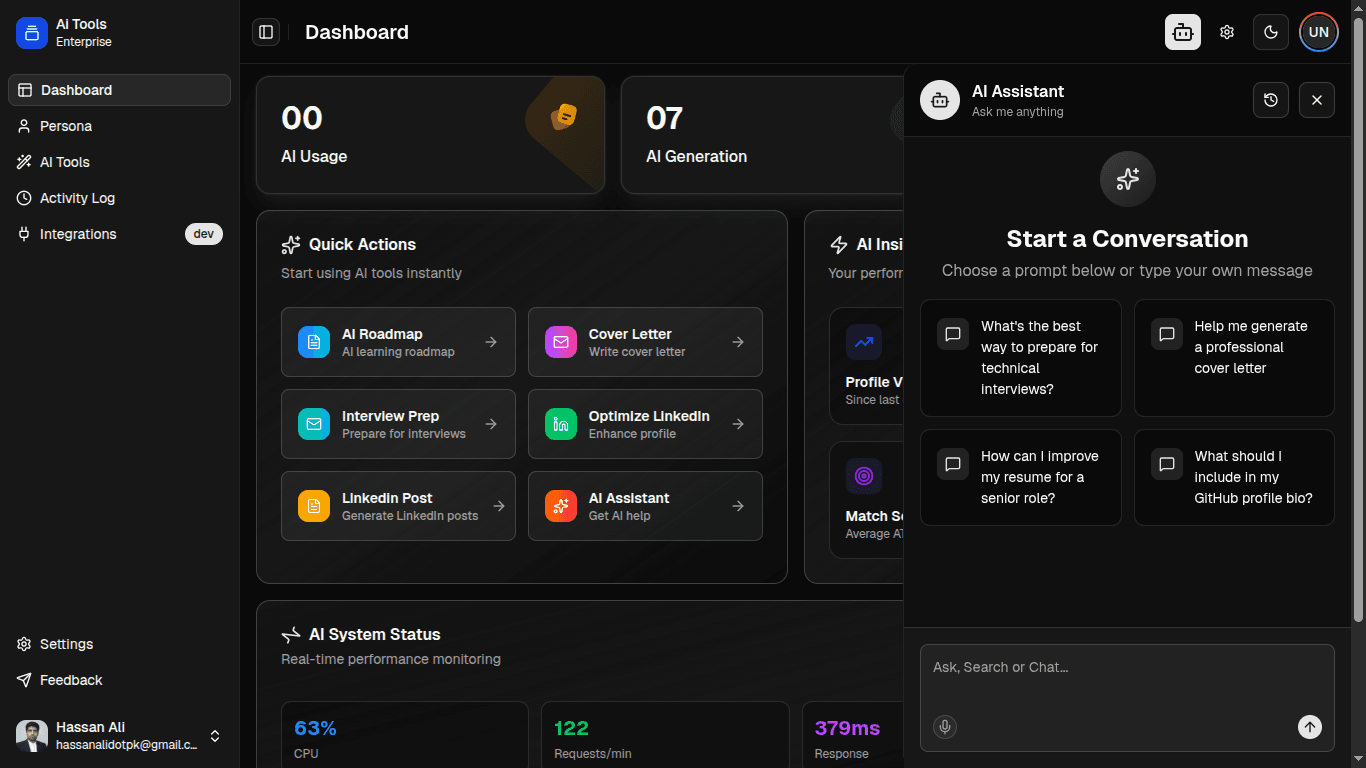Click the Profile trend chart icon
This screenshot has width=1366, height=768.
point(864,342)
